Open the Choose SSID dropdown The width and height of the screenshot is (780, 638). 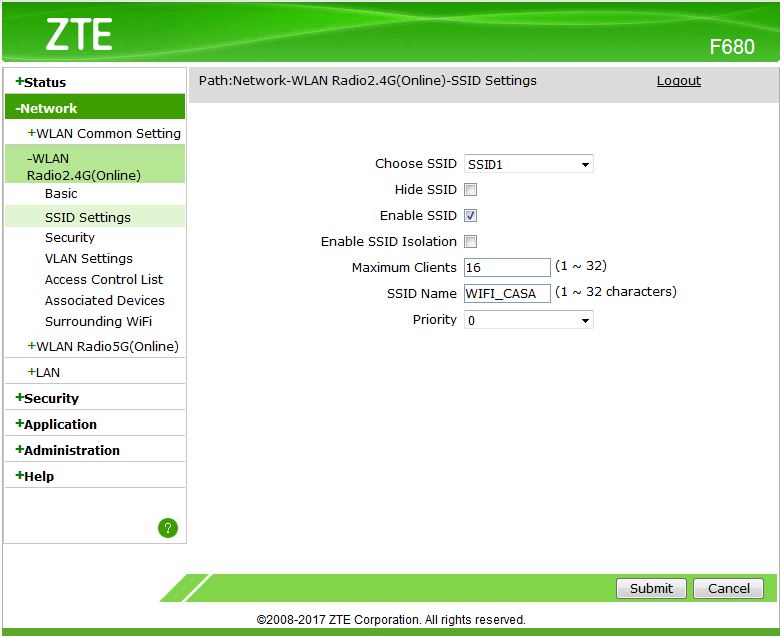point(528,164)
